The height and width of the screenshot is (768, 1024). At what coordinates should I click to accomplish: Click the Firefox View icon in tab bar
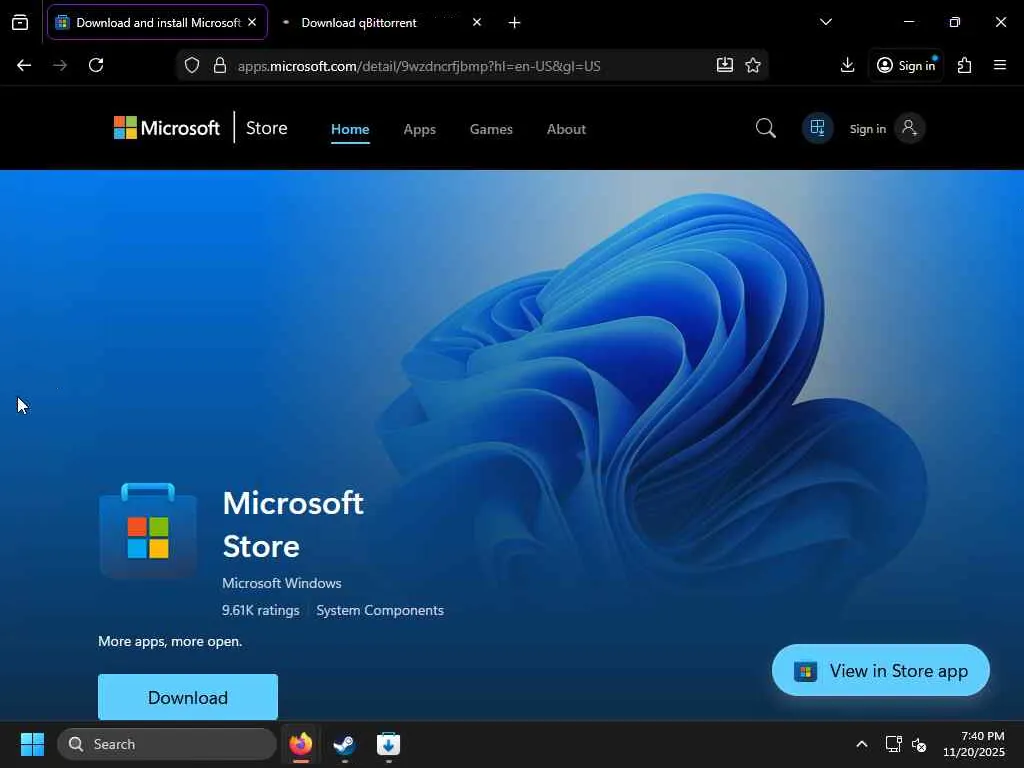point(20,23)
